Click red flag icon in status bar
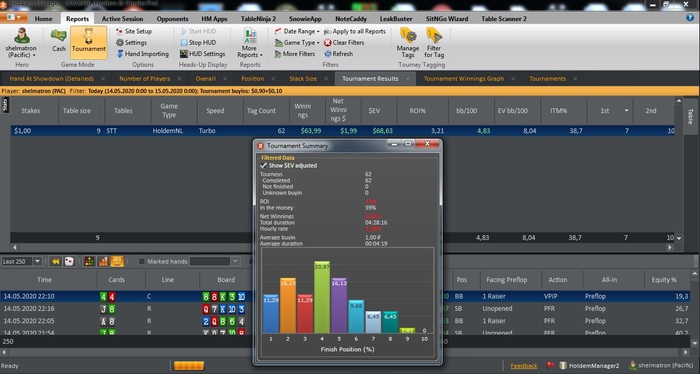The height and width of the screenshot is (374, 700). (550, 366)
